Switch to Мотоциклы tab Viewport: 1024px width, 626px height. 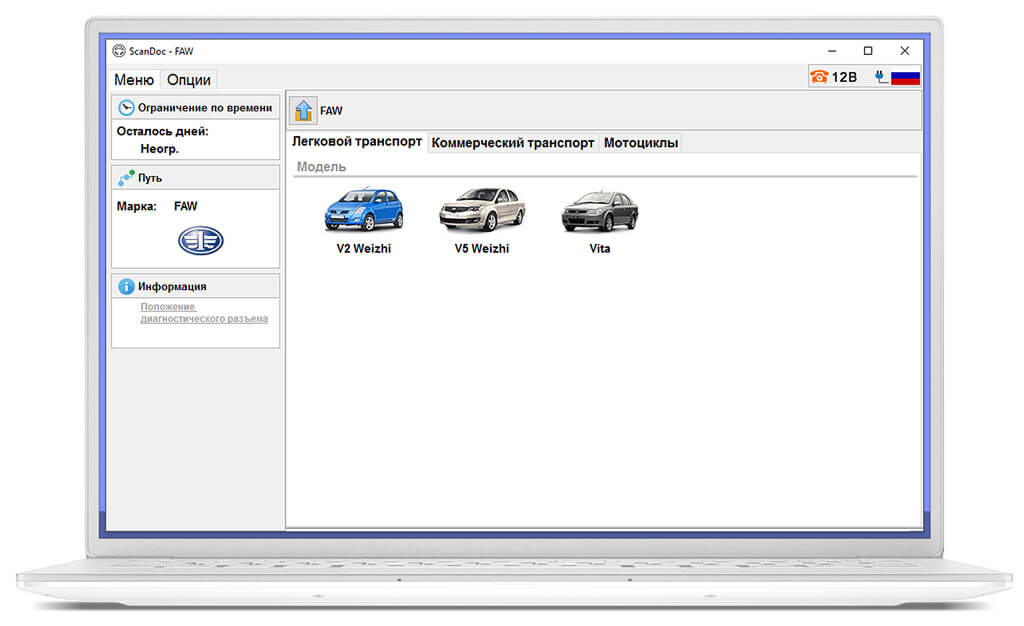point(641,143)
